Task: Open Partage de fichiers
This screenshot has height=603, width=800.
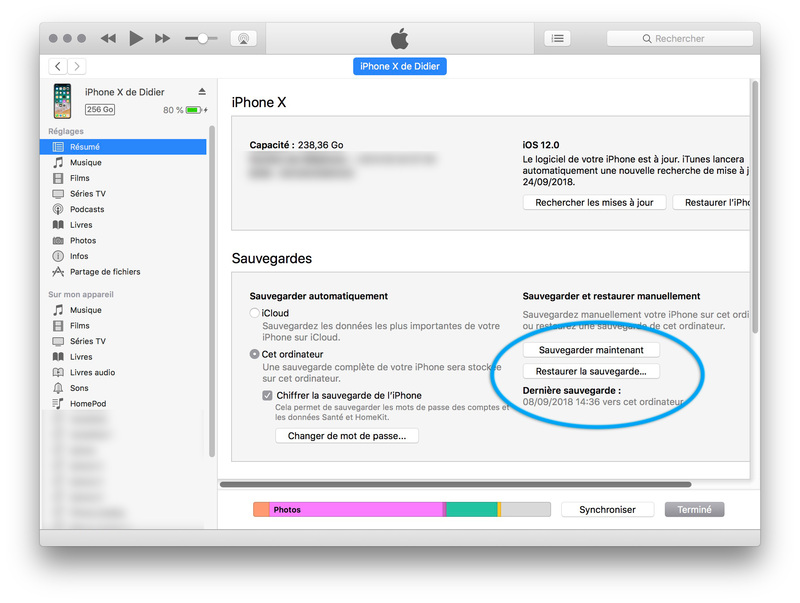Action: coord(123,272)
